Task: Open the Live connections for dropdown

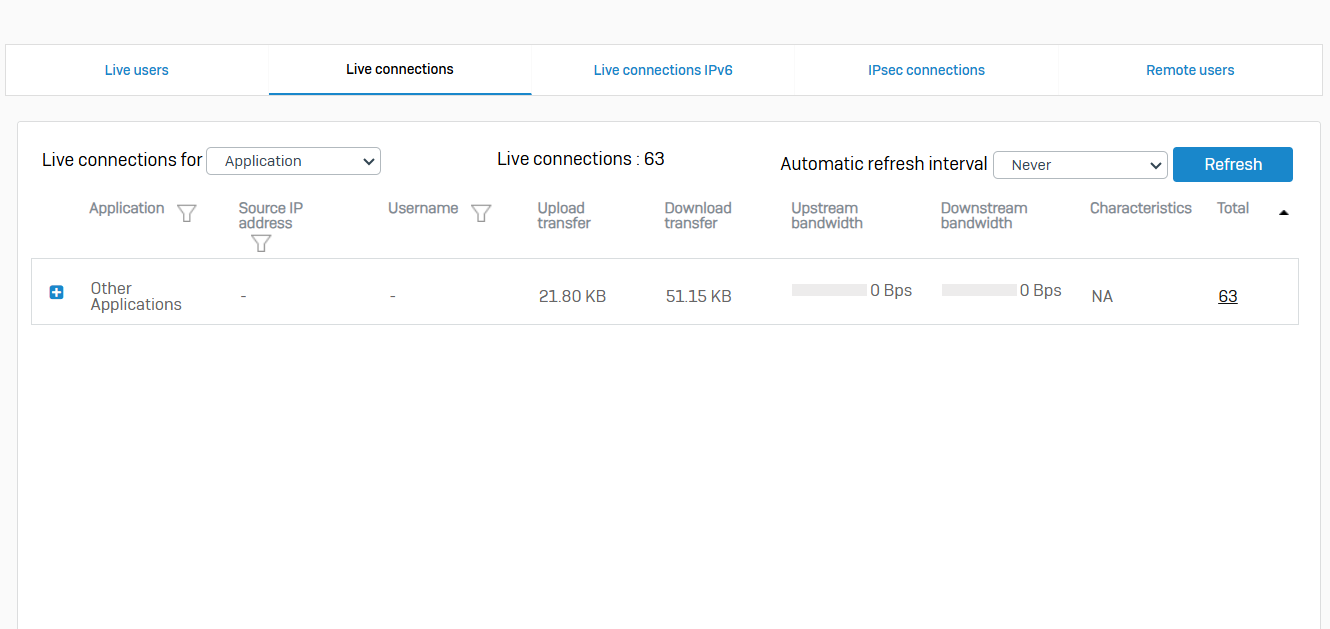Action: (293, 161)
